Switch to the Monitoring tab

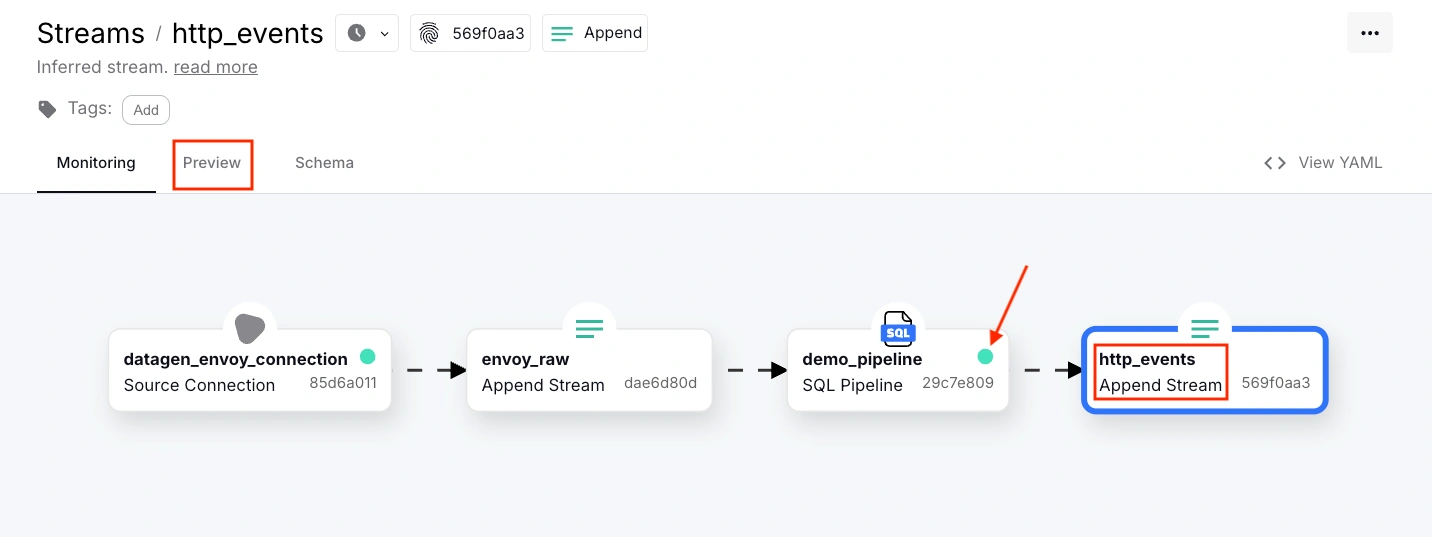pos(96,163)
